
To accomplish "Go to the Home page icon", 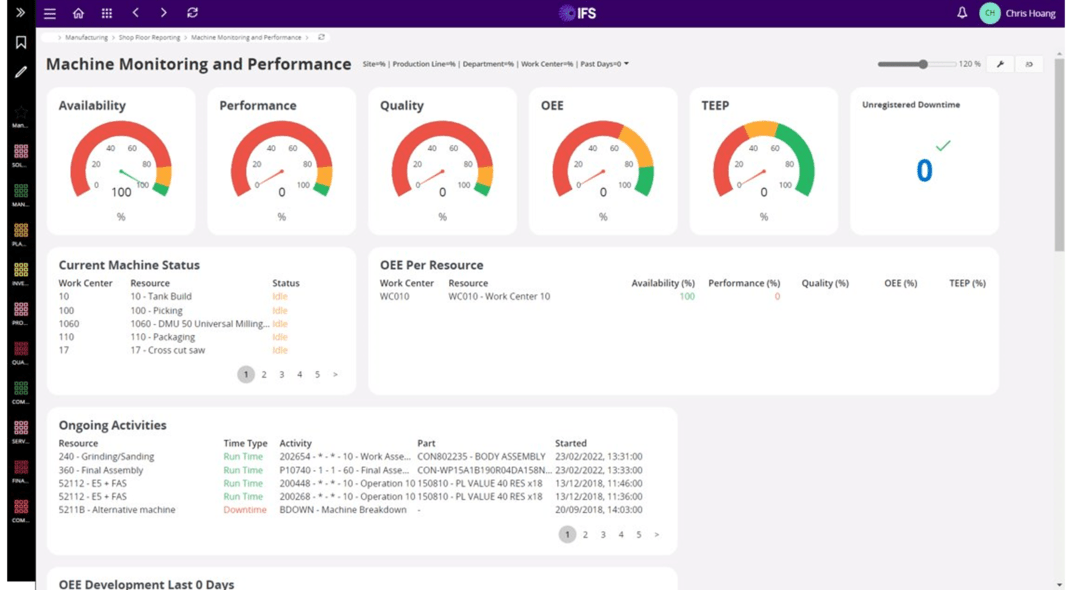I will coord(78,13).
